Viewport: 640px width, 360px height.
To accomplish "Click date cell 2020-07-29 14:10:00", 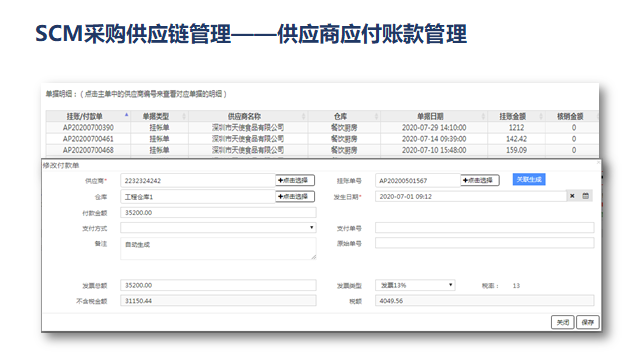I will (434, 127).
